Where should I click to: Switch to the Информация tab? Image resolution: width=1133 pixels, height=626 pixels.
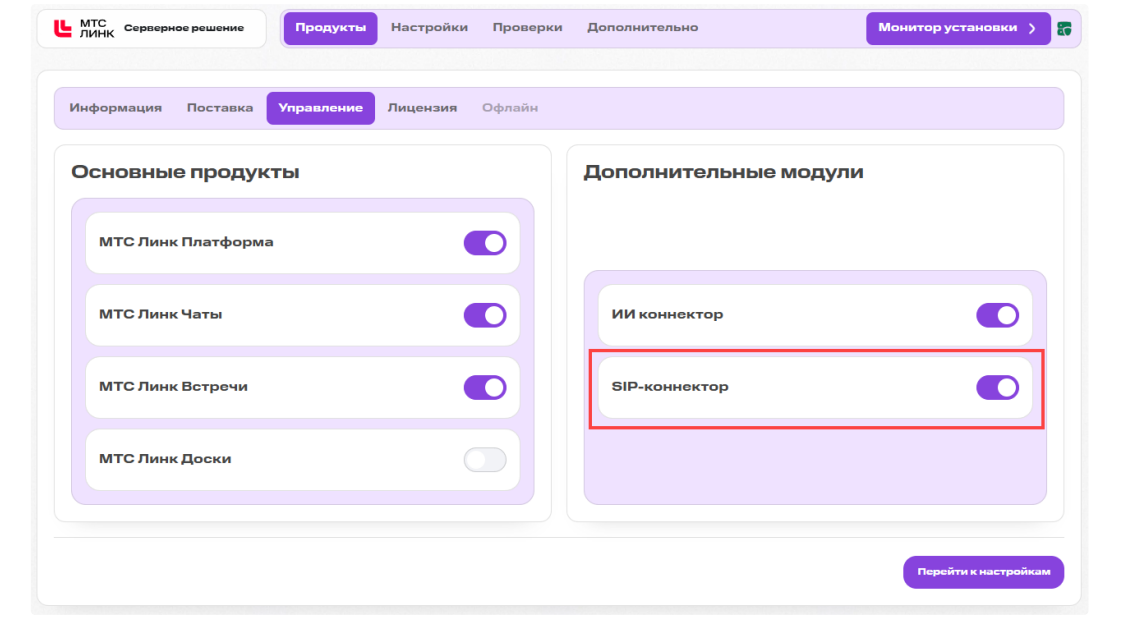coord(116,108)
